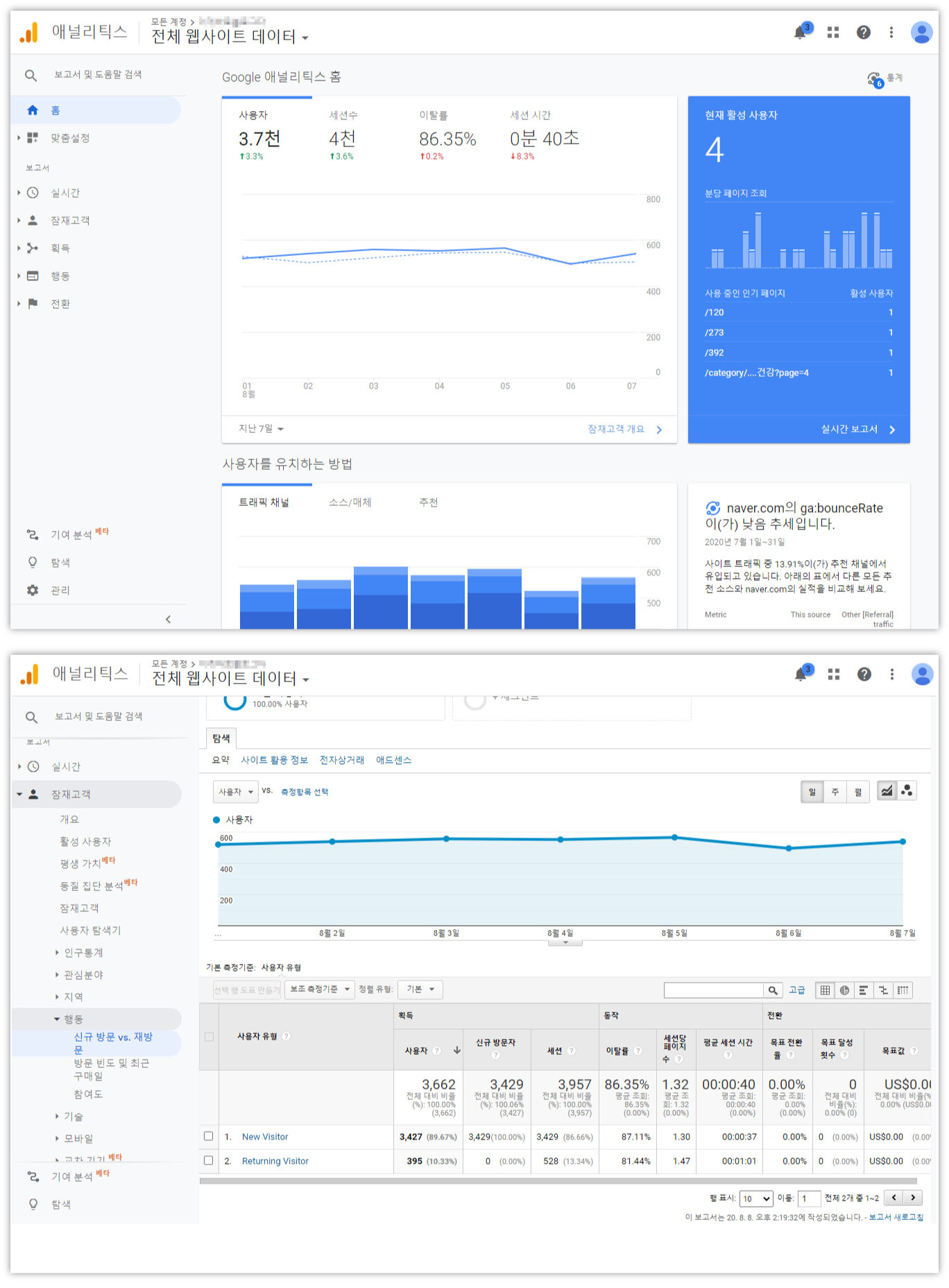Open the 보조 측정기준 dropdown
Image resolution: width=949 pixels, height=1288 pixels.
(320, 990)
